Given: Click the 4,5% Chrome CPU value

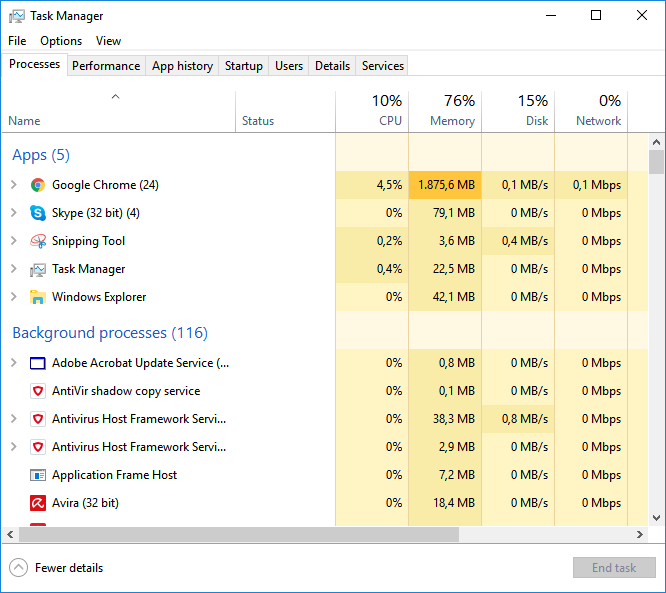Looking at the screenshot, I should click(x=389, y=185).
